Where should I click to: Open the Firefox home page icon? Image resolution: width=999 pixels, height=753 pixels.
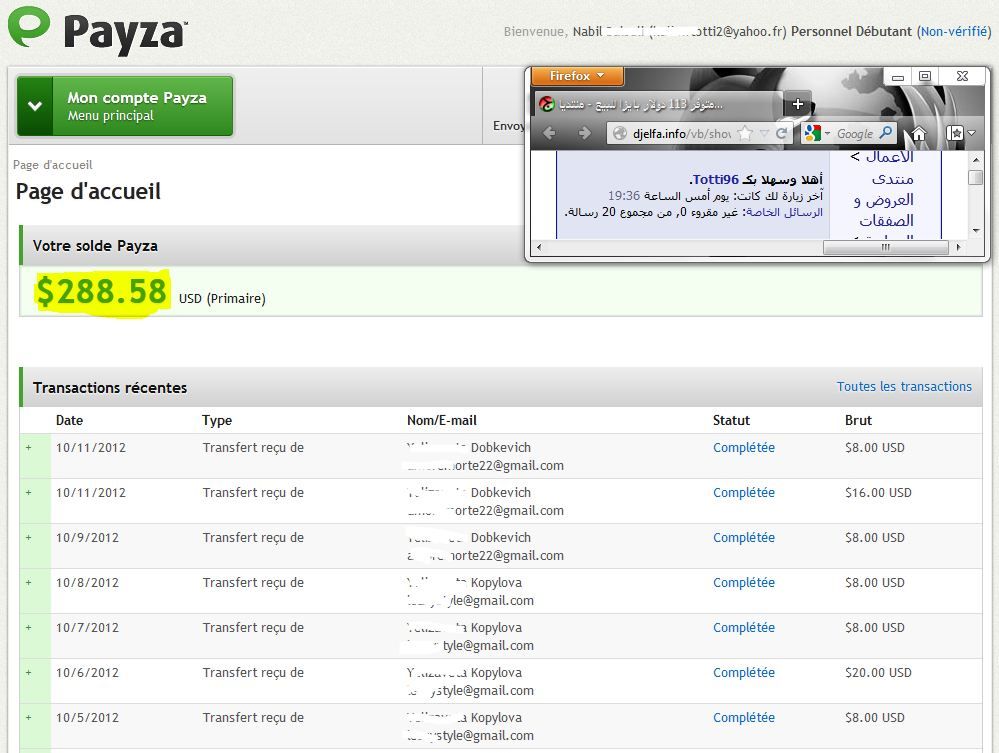[919, 134]
